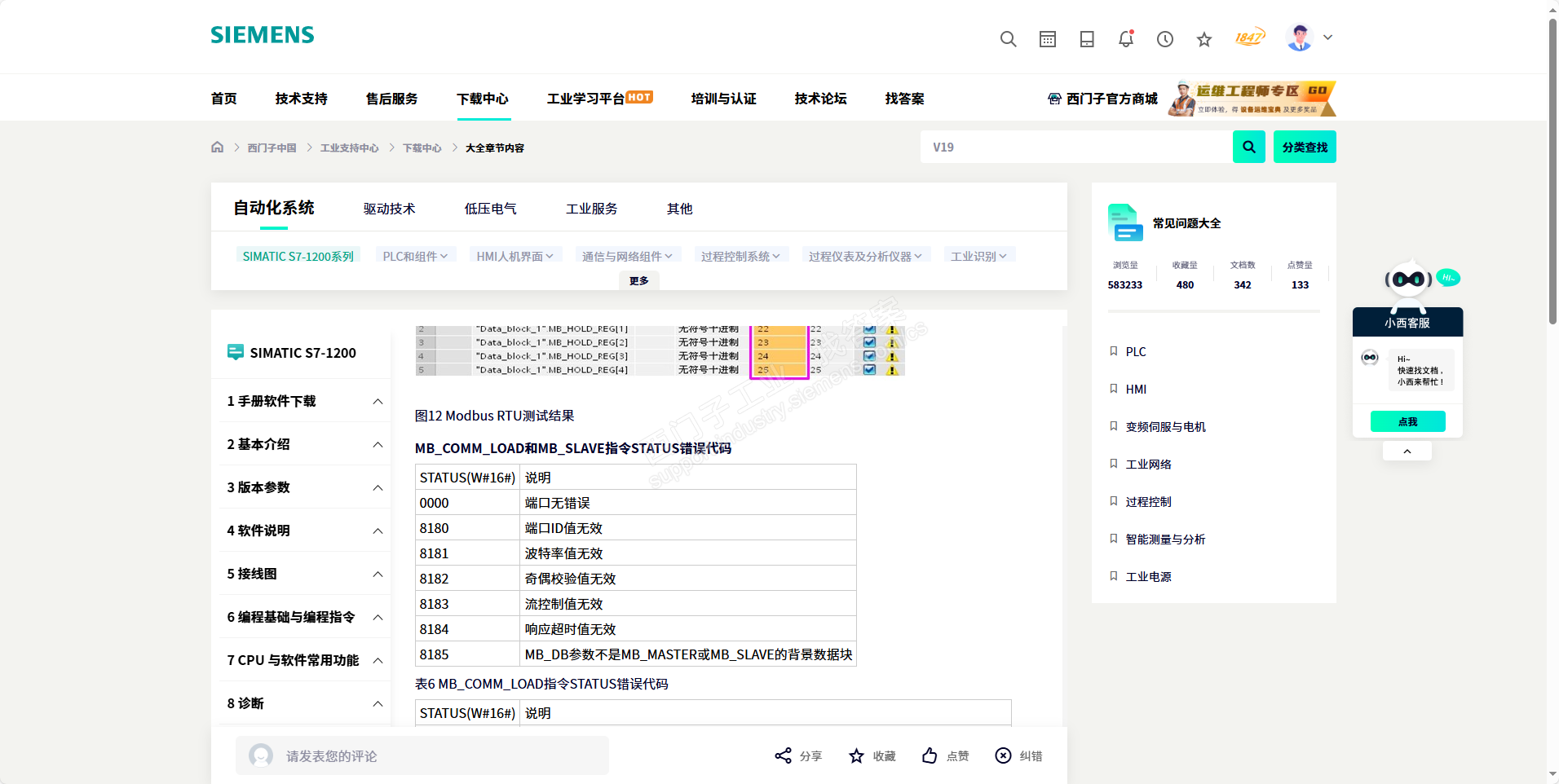Open the 智能测量与分析 FAQ link
The image size is (1559, 784).
pyautogui.click(x=1165, y=539)
